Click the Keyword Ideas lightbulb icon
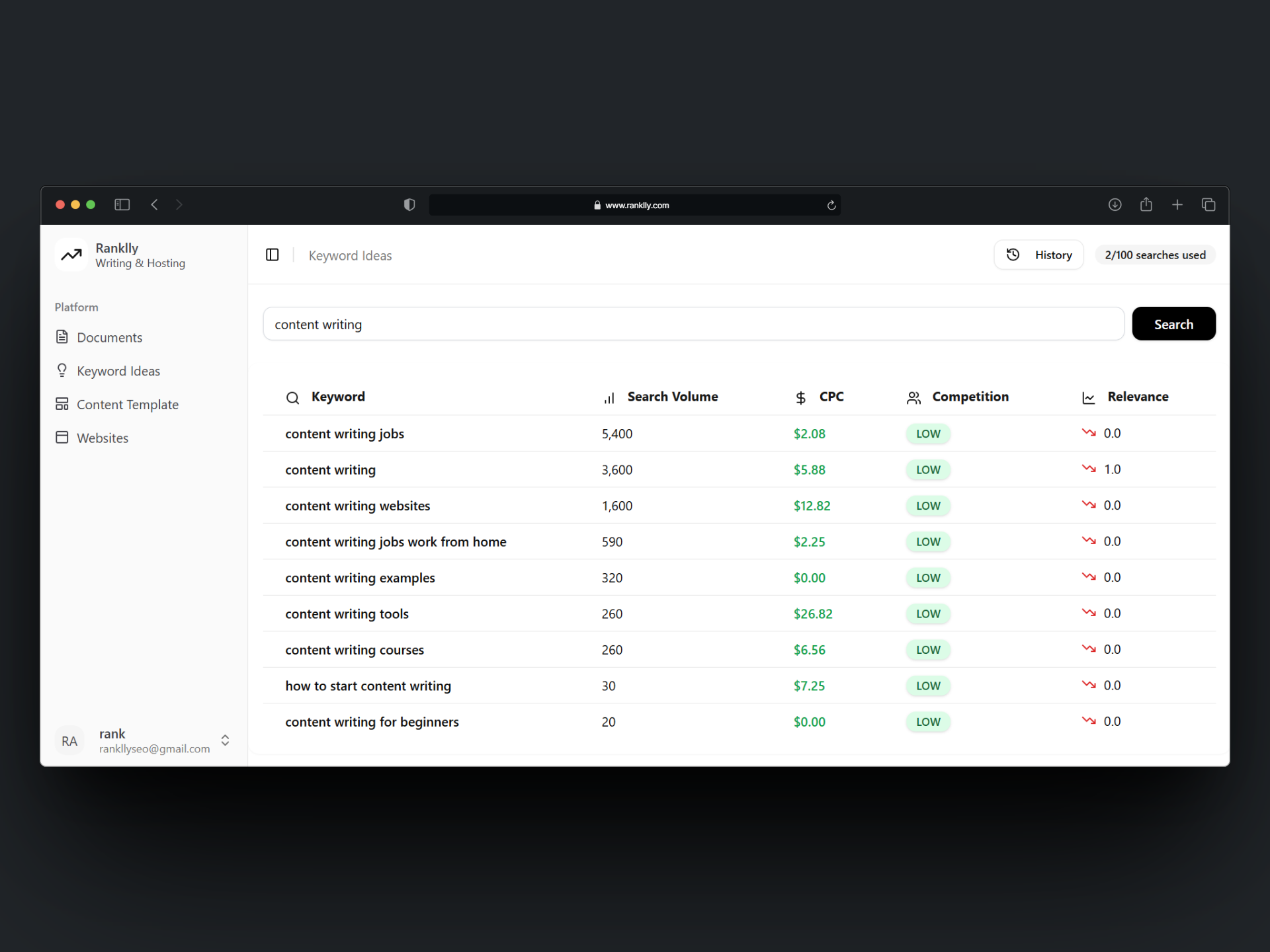Image resolution: width=1270 pixels, height=952 pixels. point(62,370)
